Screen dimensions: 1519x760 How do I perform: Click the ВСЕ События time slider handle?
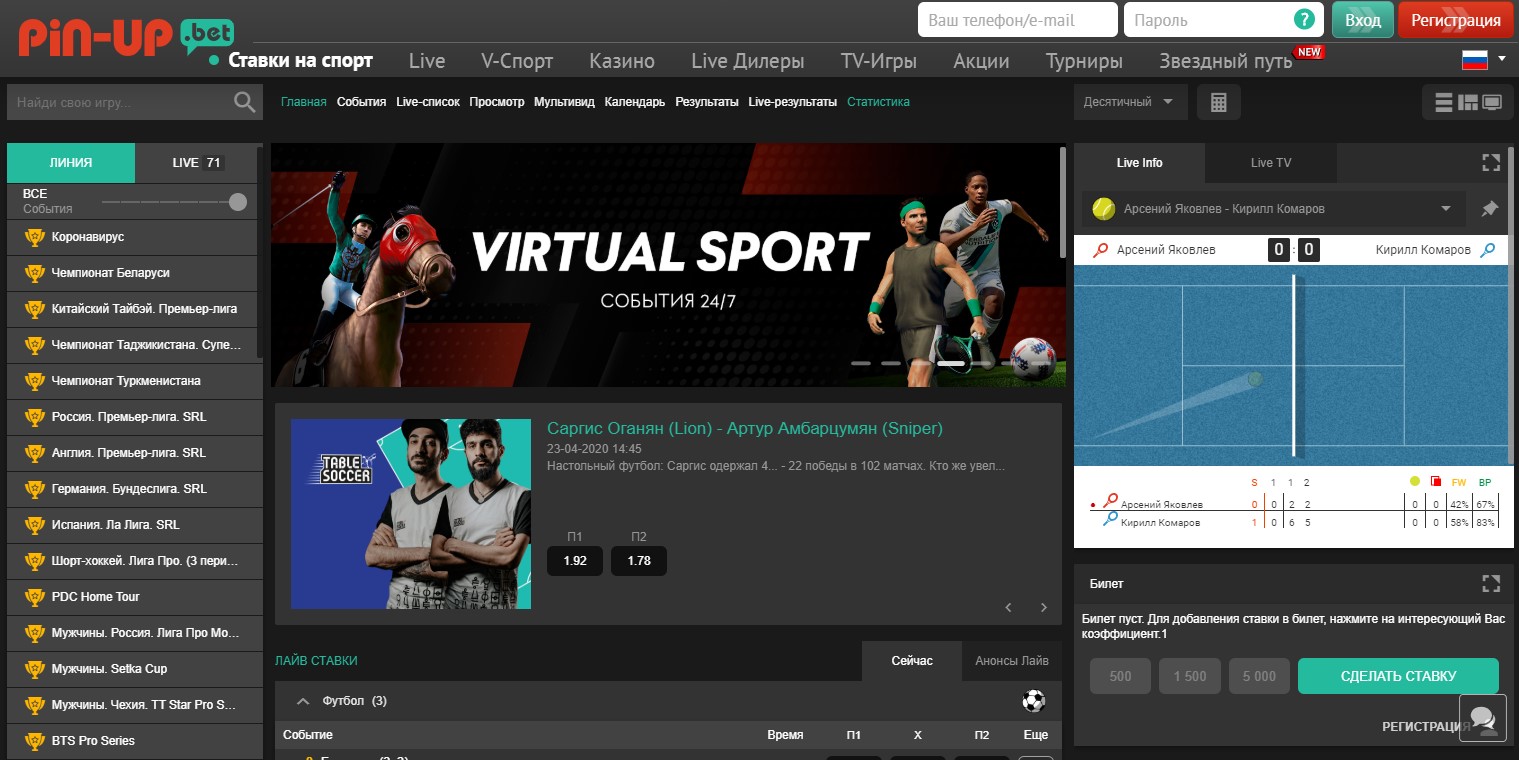click(237, 202)
